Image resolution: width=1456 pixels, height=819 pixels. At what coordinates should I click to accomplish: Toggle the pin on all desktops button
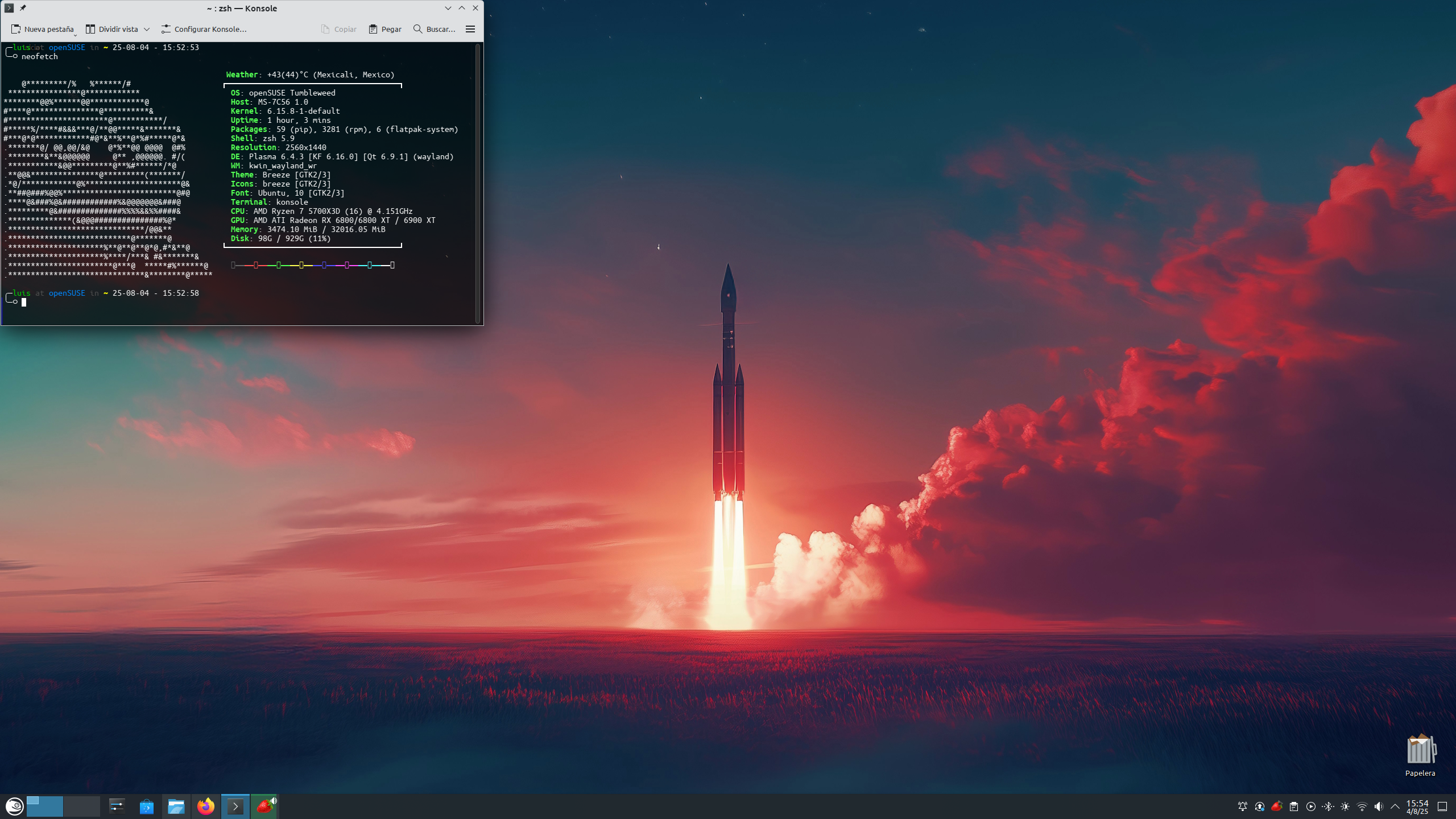23,8
